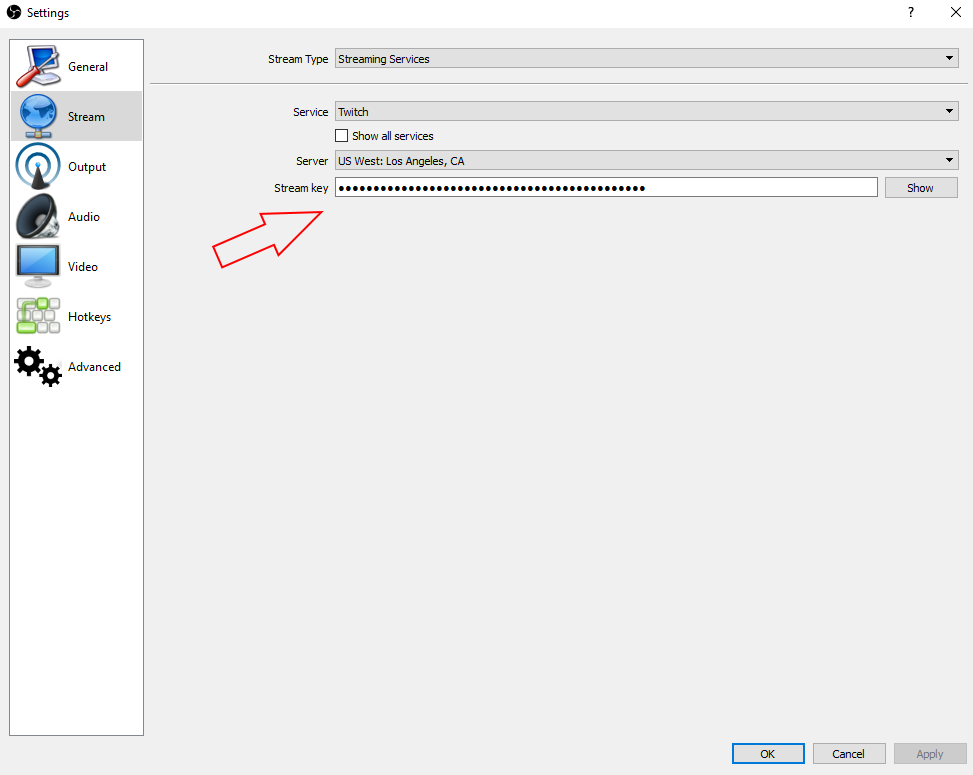Click the Hotkeys keyboard icon
The height and width of the screenshot is (775, 973).
pyautogui.click(x=38, y=316)
